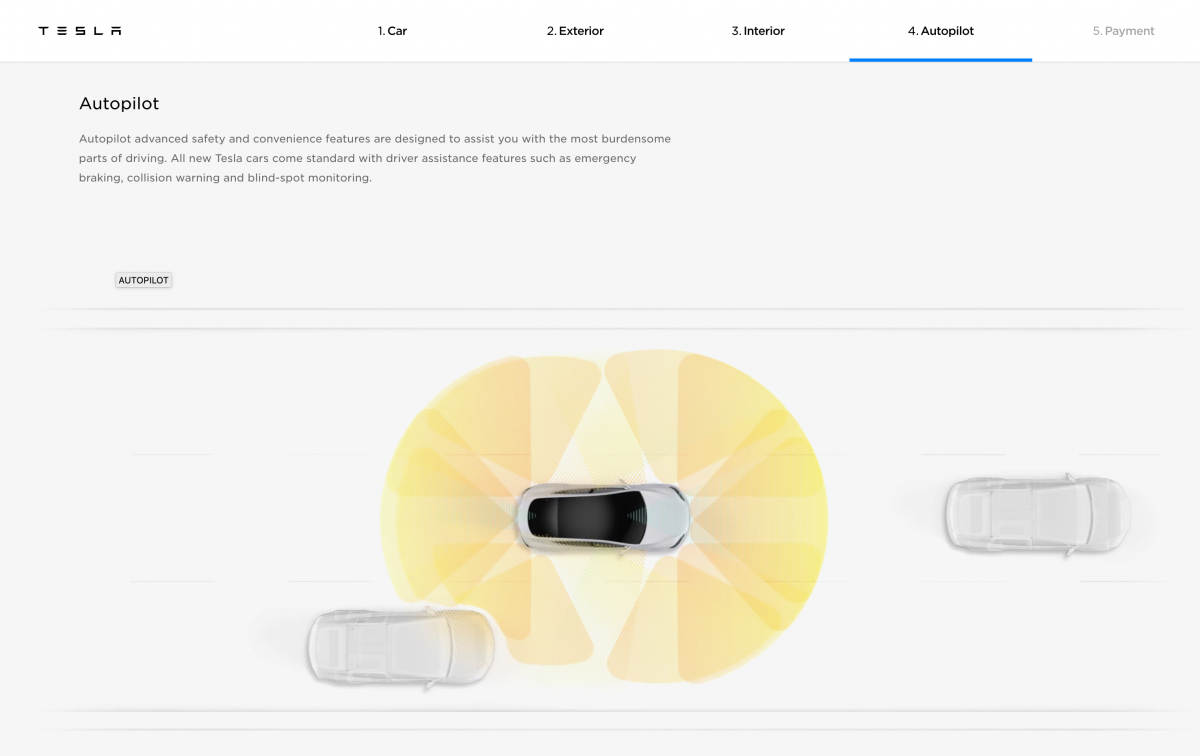Viewport: 1200px width, 756px height.
Task: Click the hood of the lower-left white car
Action: tap(468, 646)
